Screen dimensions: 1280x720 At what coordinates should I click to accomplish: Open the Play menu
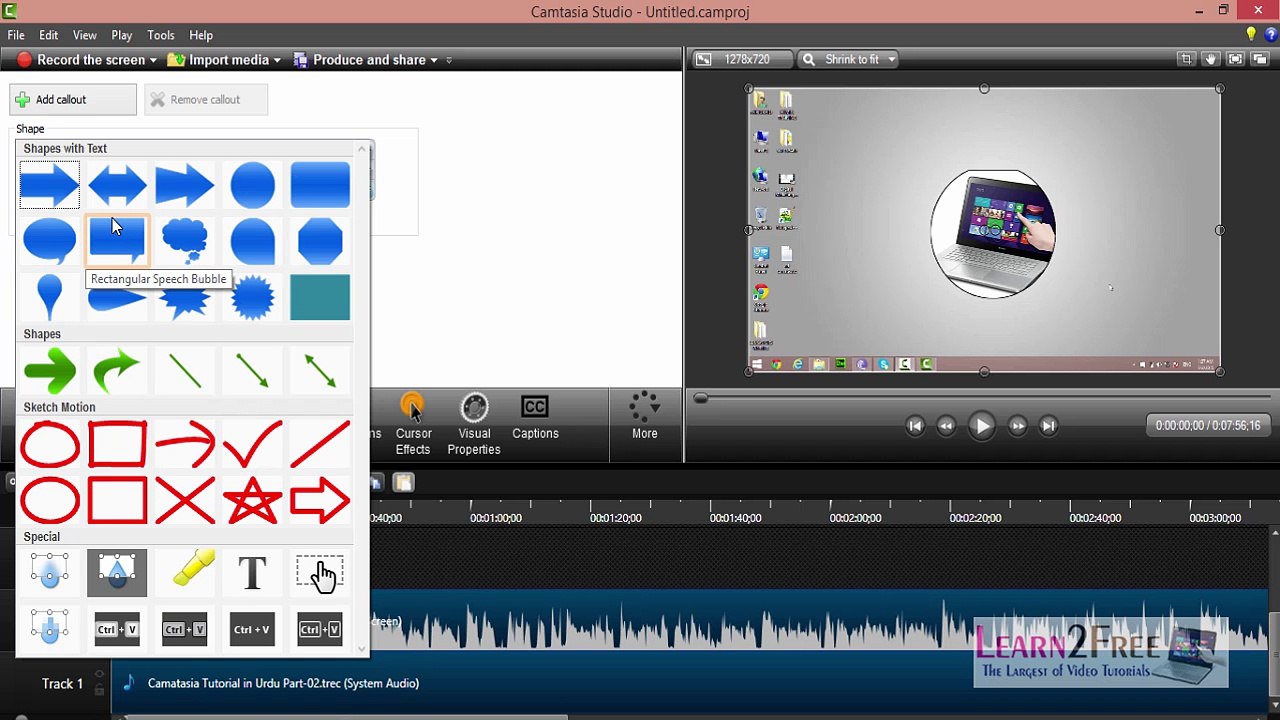pos(122,35)
